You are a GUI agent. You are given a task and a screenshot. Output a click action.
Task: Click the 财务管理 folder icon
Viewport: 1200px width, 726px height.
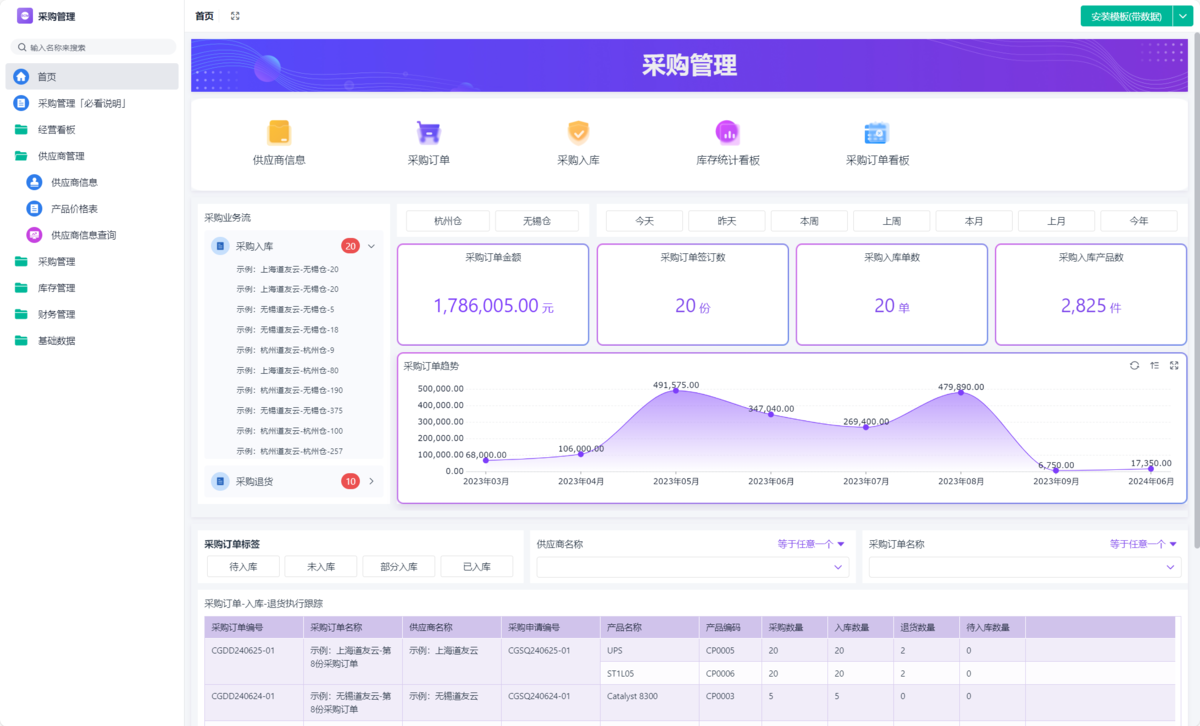pos(21,314)
